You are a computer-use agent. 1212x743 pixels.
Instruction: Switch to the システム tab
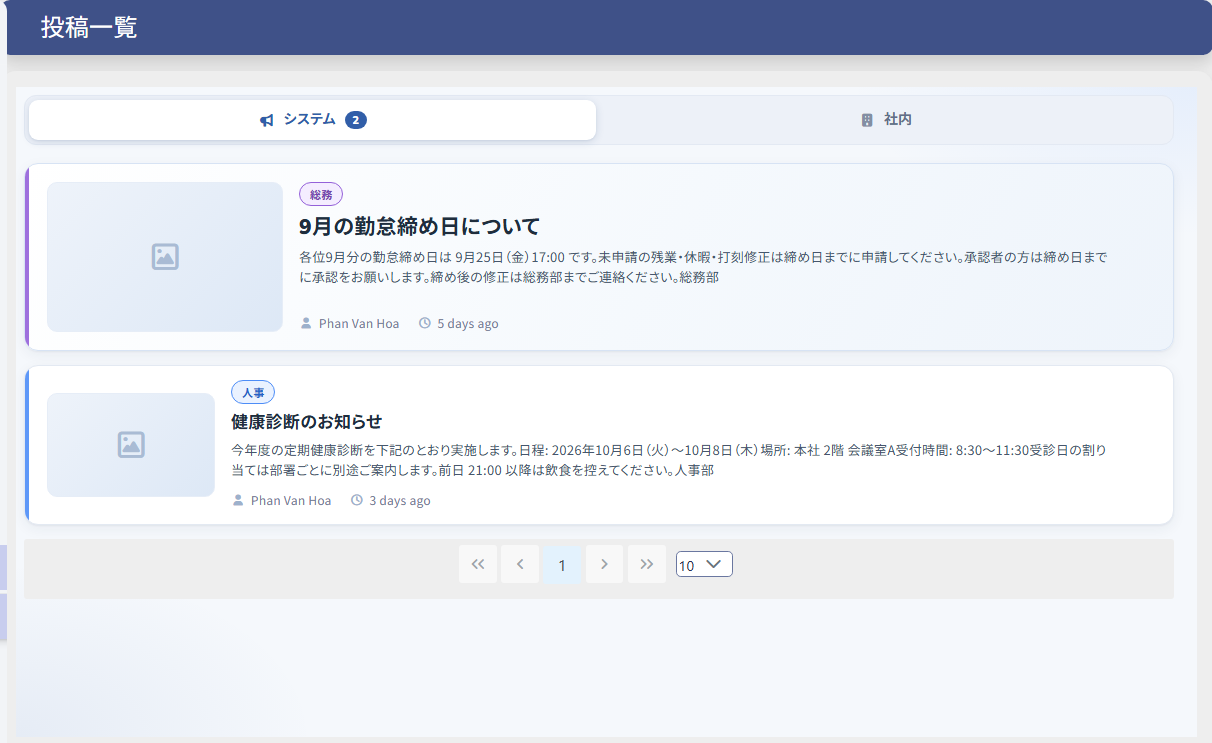313,120
